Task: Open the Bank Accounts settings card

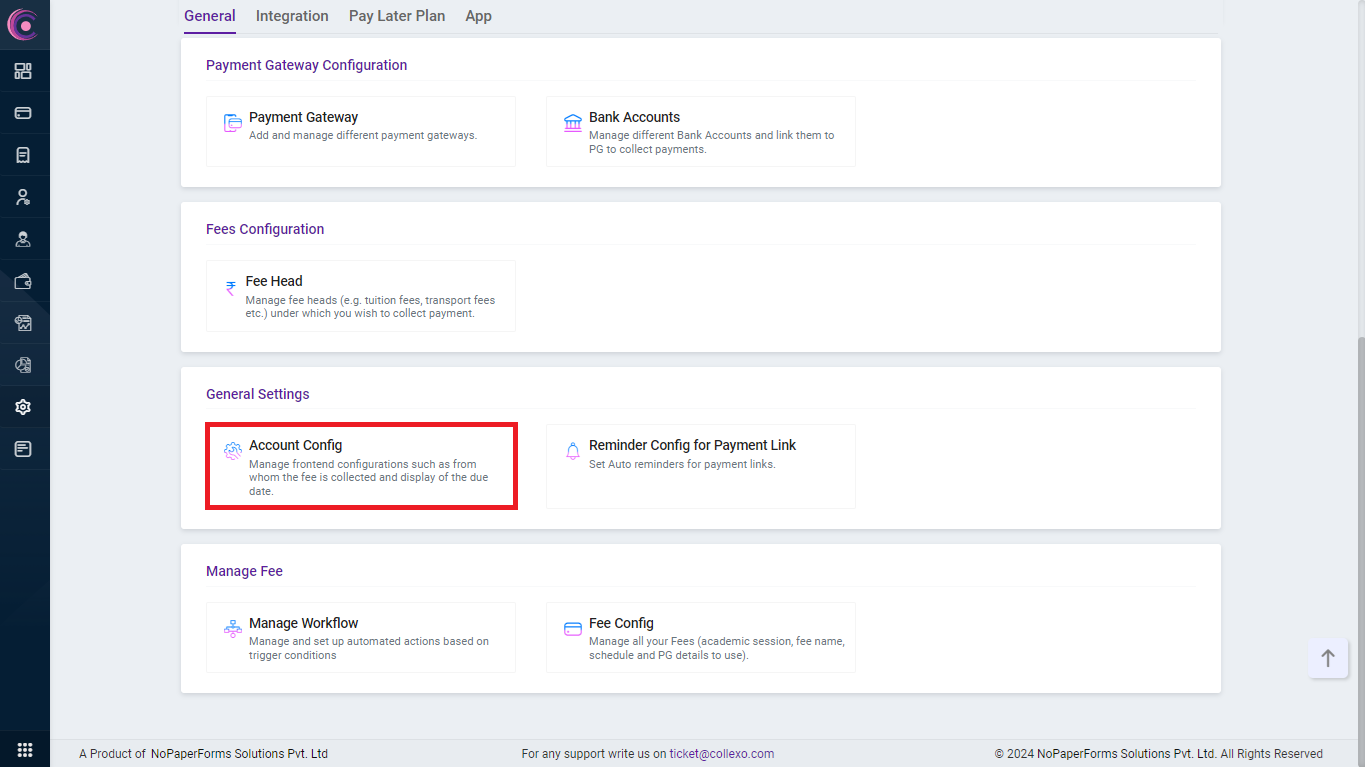Action: 701,131
